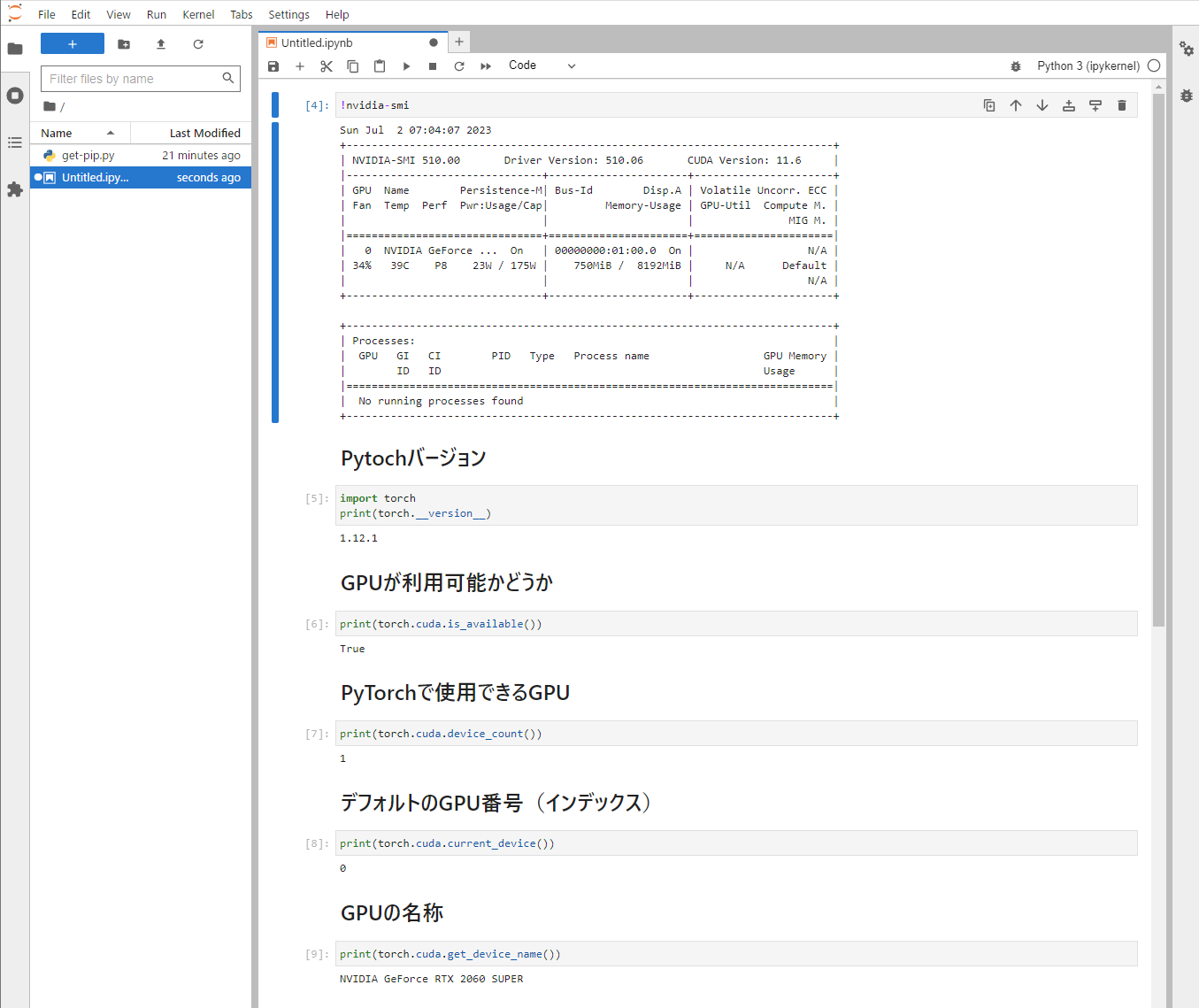Screen dimensions: 1199x1008
Task: Open the Edit menu
Action: click(x=81, y=14)
